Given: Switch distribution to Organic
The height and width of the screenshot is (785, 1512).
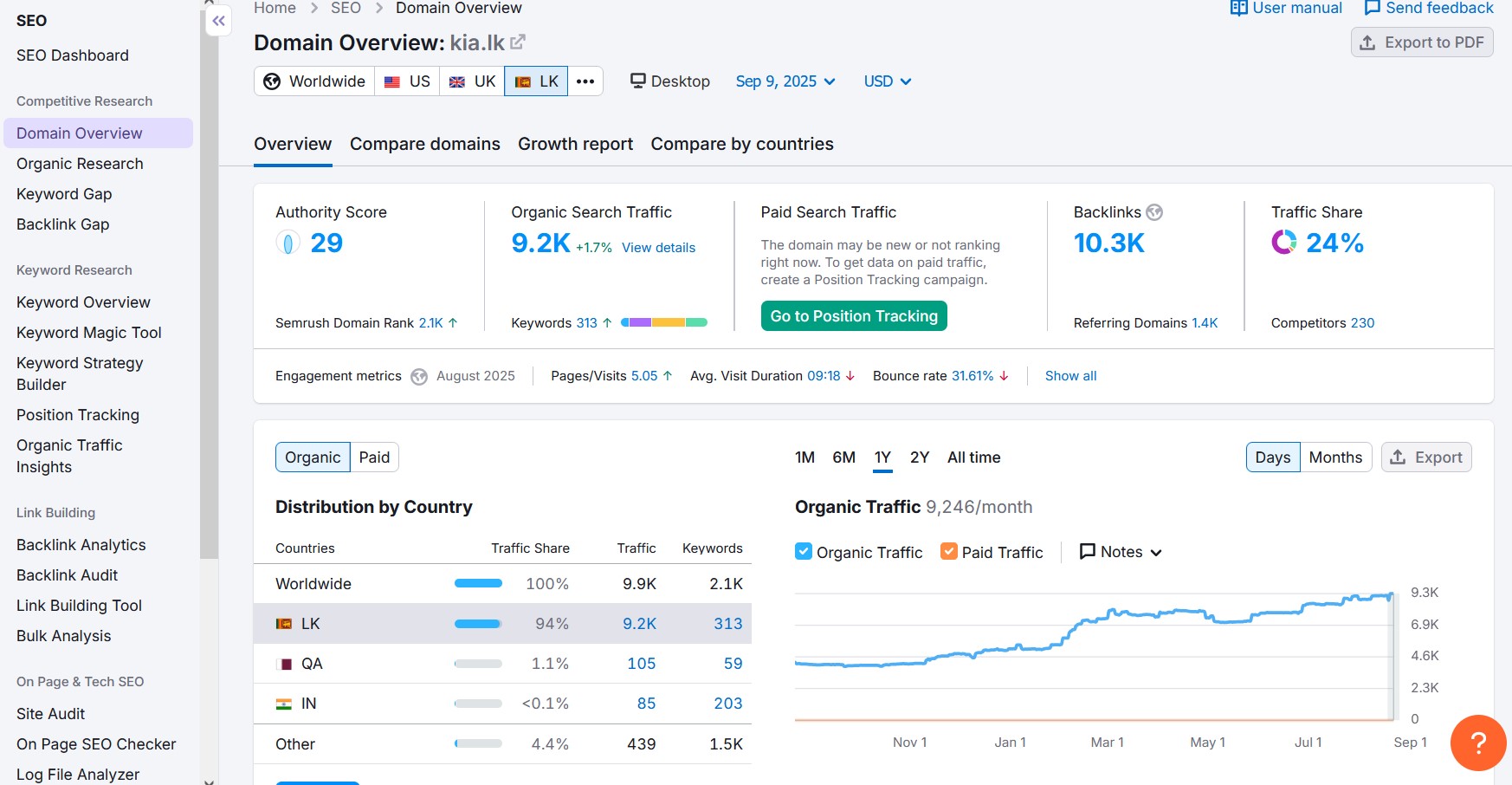Looking at the screenshot, I should [313, 457].
